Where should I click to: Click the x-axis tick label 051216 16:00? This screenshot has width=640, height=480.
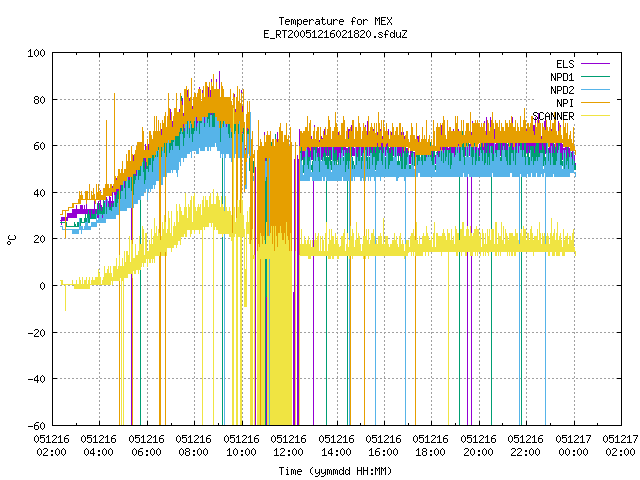pyautogui.click(x=383, y=446)
